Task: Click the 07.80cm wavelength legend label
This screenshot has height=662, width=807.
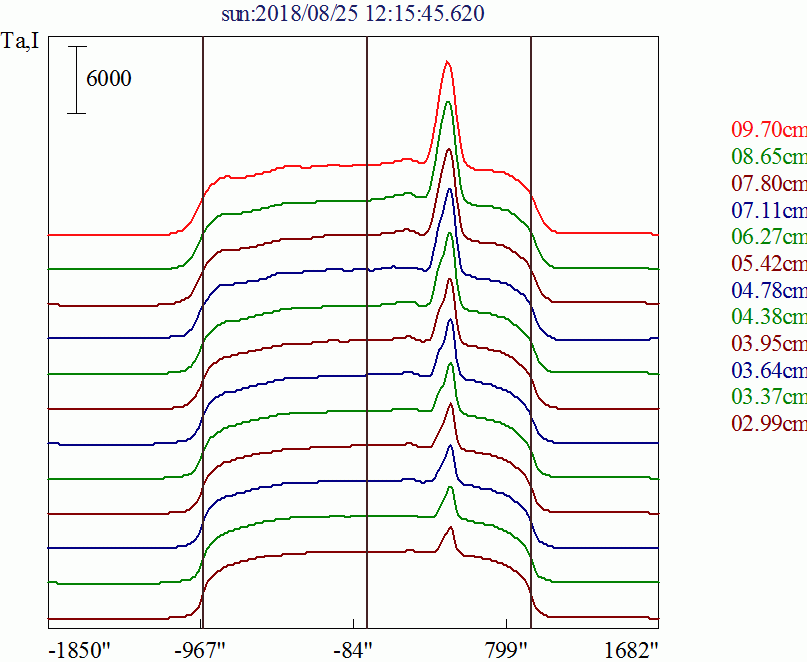Action: pos(769,183)
